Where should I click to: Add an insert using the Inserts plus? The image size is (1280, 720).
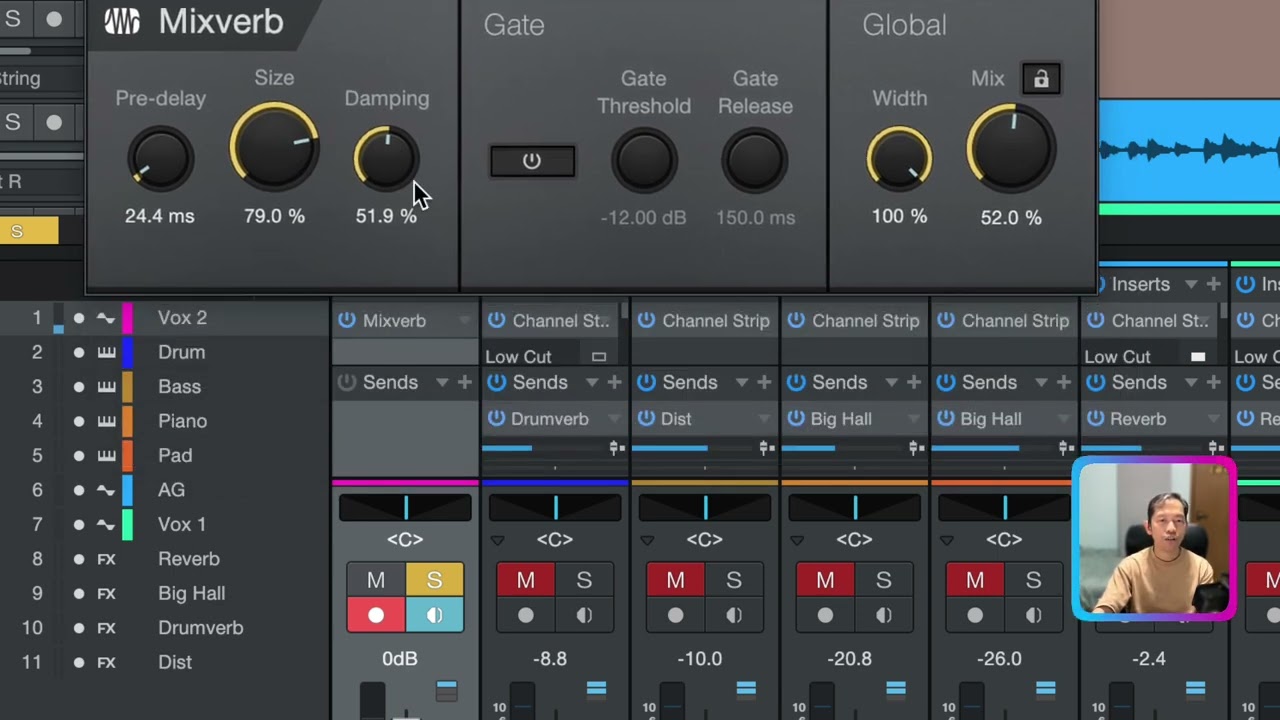tap(1213, 285)
